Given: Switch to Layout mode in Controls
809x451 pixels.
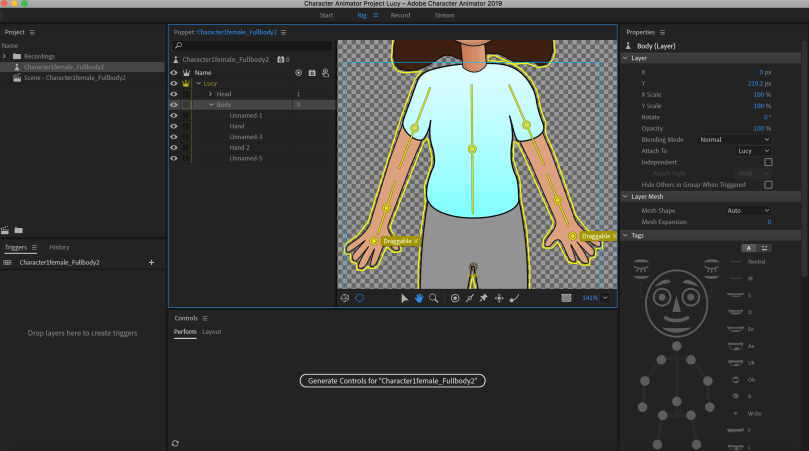Looking at the screenshot, I should 212,331.
